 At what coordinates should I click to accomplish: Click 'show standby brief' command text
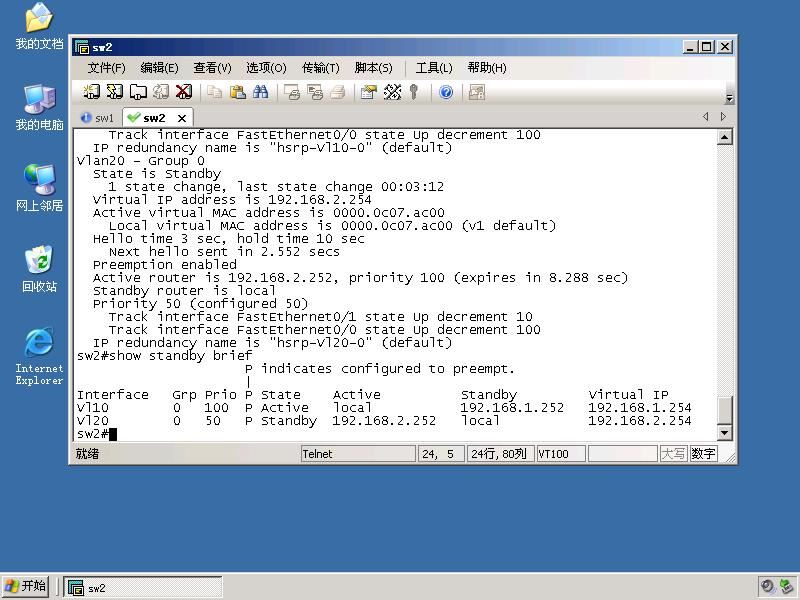point(181,356)
